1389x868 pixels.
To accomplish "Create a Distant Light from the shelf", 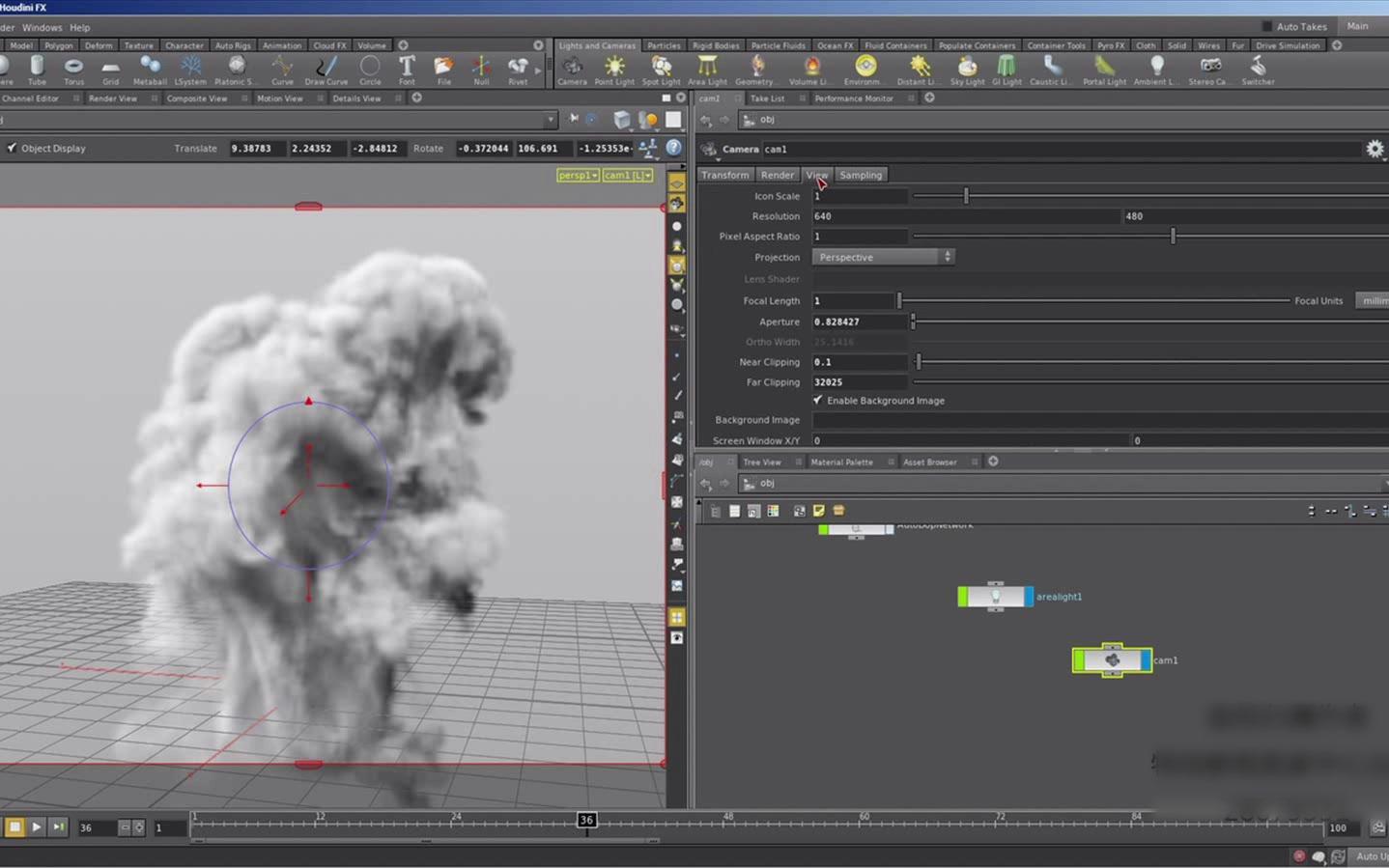I will click(919, 70).
